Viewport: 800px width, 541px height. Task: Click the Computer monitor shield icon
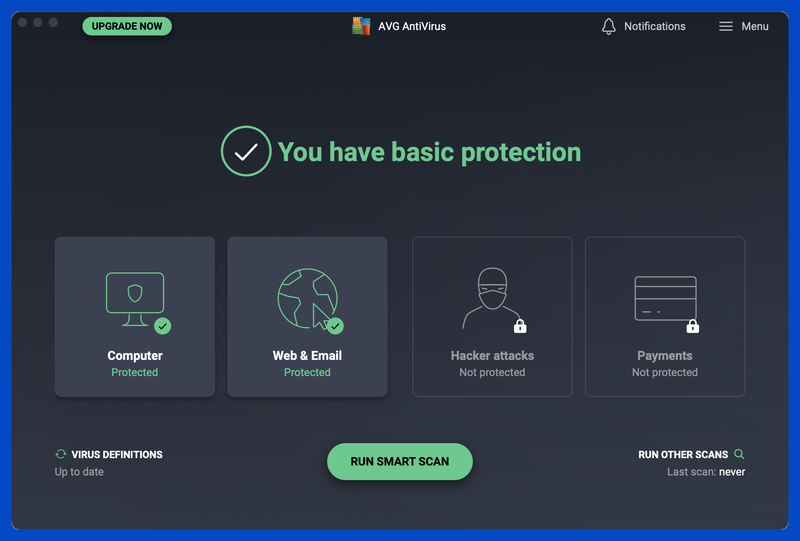click(135, 299)
